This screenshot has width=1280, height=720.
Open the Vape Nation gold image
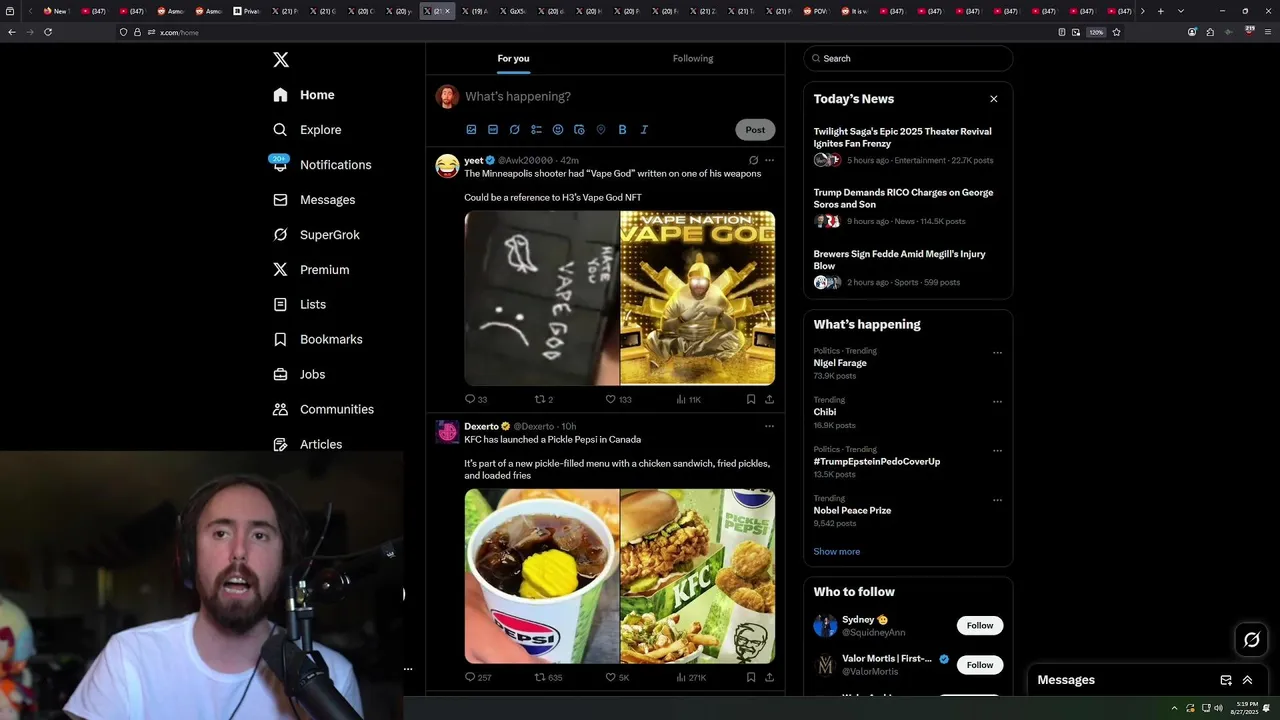(698, 298)
